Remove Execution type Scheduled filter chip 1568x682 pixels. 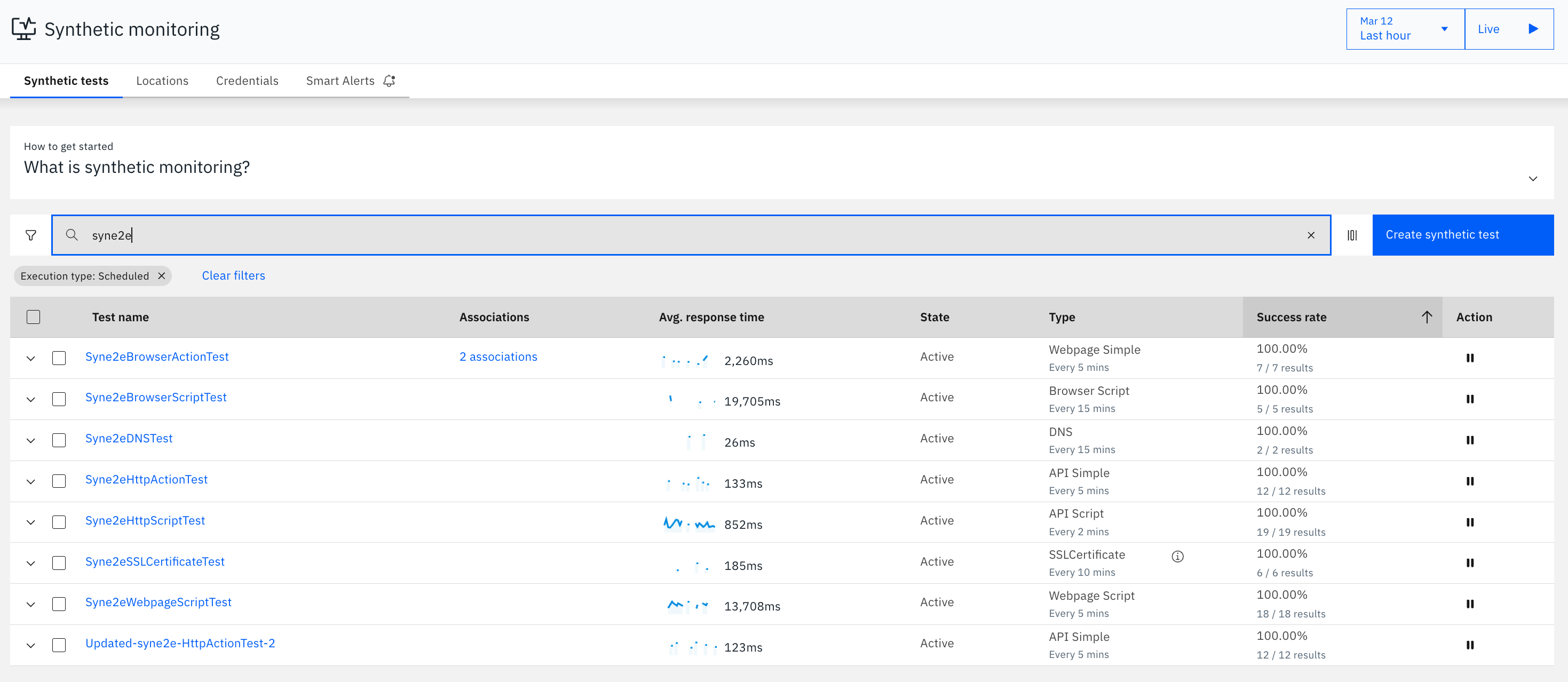pos(162,275)
